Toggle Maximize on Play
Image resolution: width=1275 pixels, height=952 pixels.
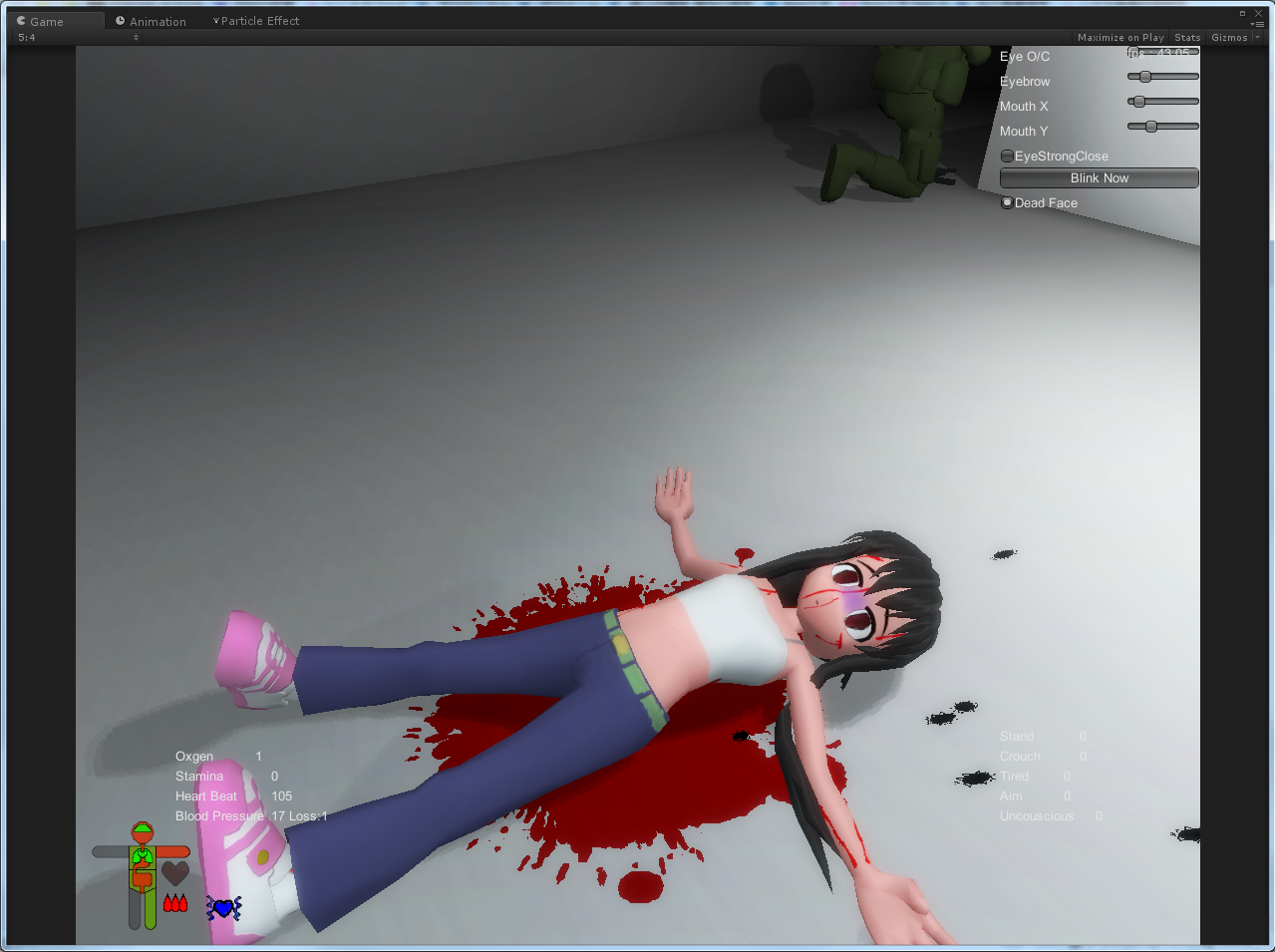coord(1120,38)
